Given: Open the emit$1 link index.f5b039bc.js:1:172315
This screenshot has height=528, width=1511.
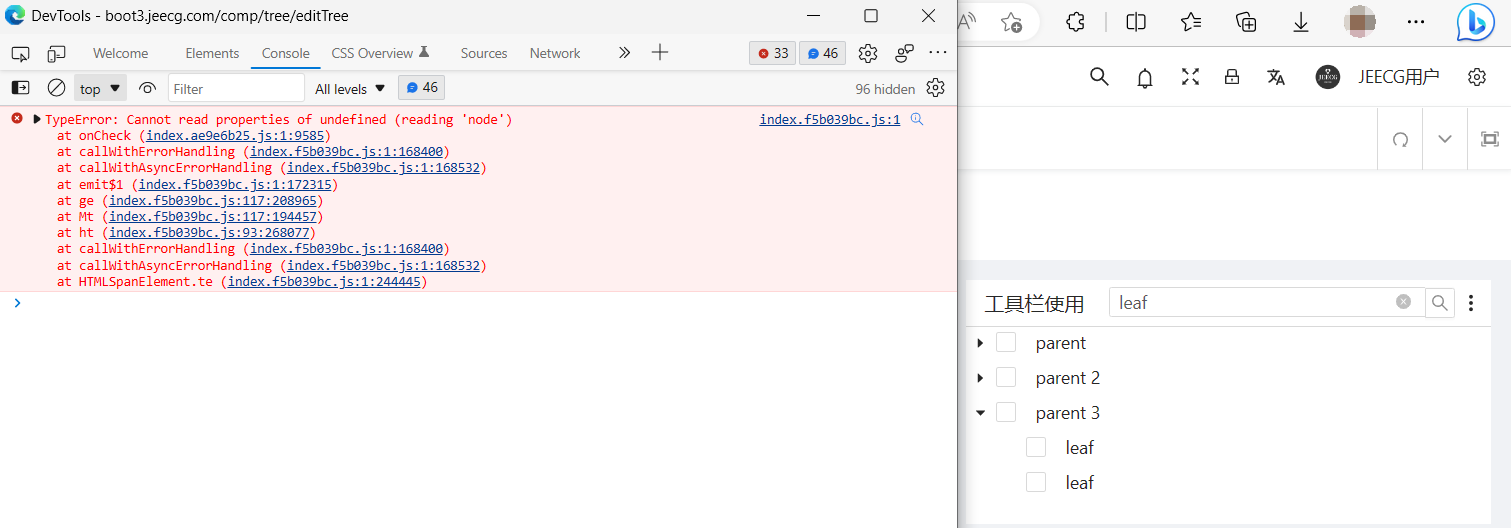Looking at the screenshot, I should [x=235, y=184].
